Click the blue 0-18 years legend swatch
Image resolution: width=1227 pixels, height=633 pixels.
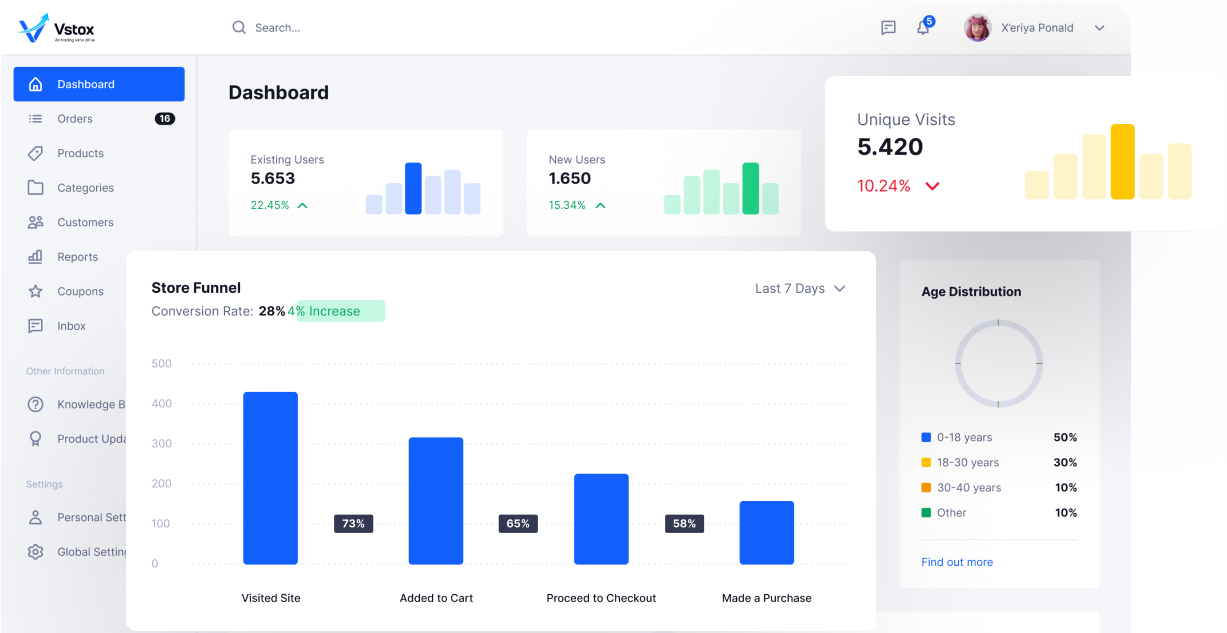coord(926,438)
